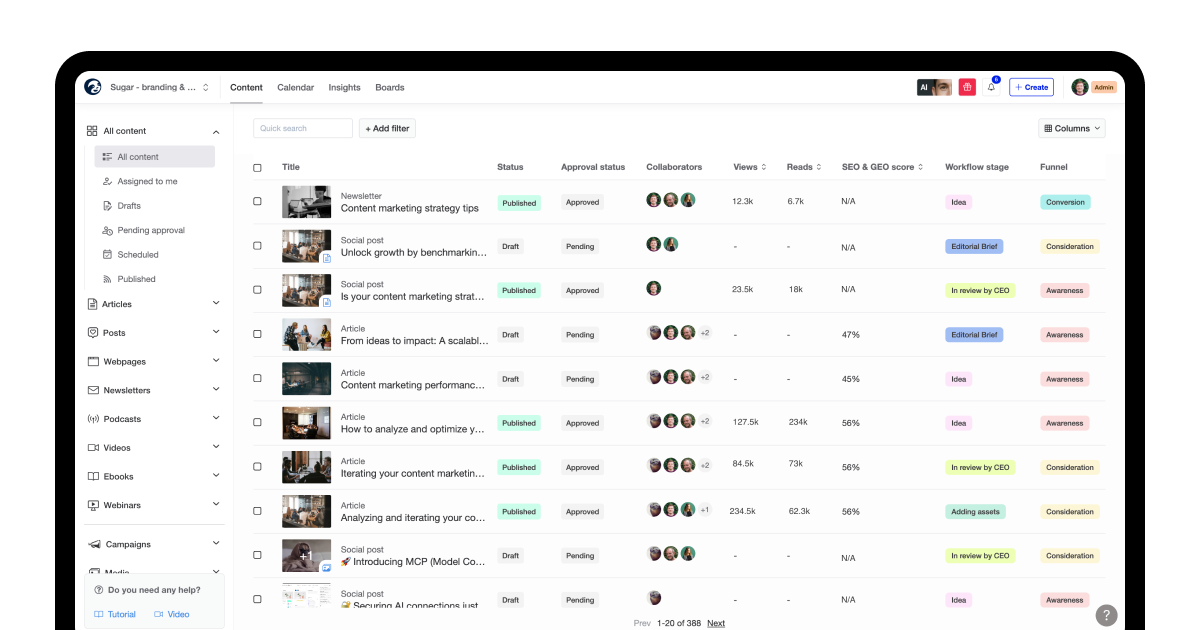1200x630 pixels.
Task: Click the Approved status badge on first row
Action: (582, 202)
